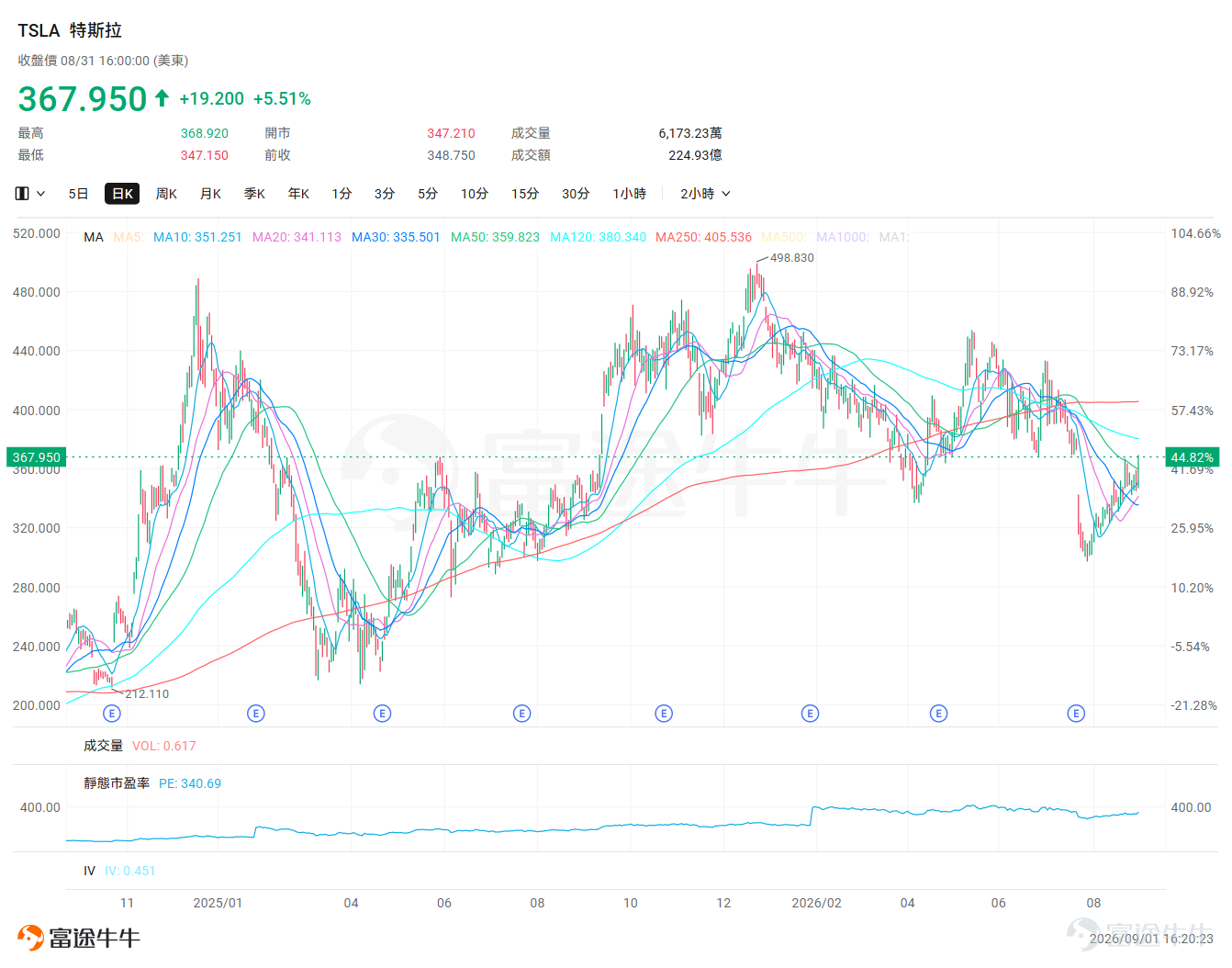
Task: Select the seventh earnings E marker from left
Action: pyautogui.click(x=939, y=714)
